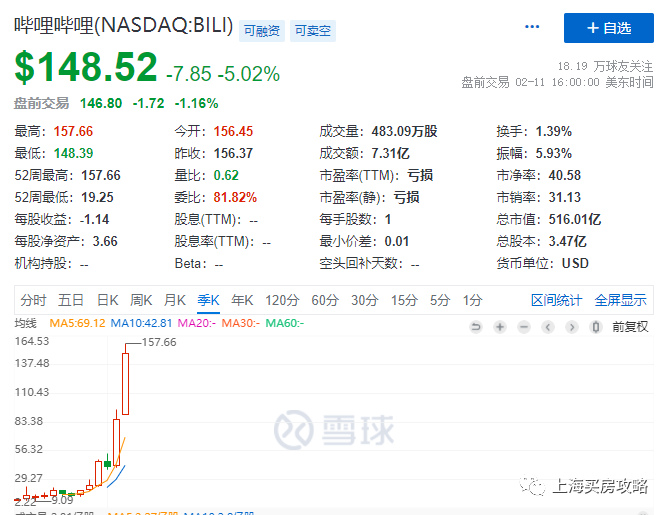Click the 可融资 tag

(x=262, y=31)
